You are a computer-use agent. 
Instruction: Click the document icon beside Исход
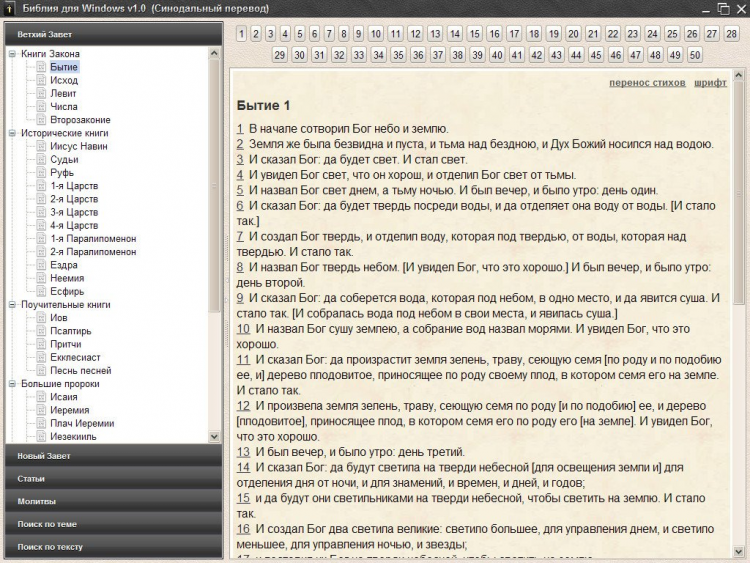point(42,80)
